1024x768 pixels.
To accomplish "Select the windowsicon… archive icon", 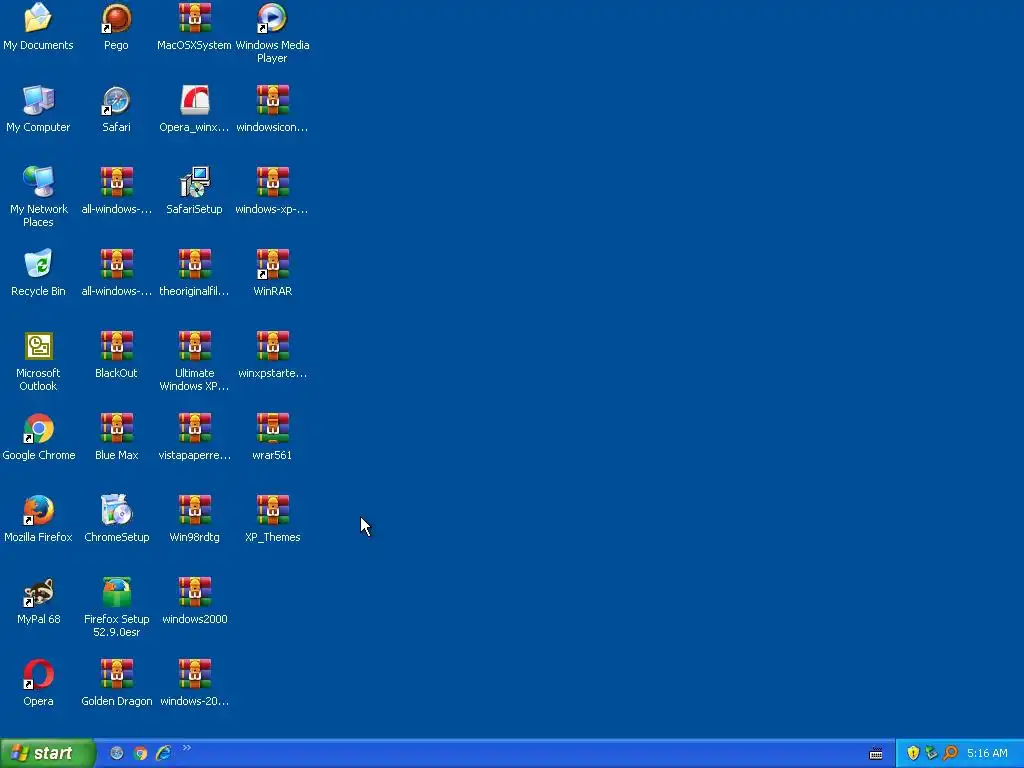I will (x=272, y=101).
